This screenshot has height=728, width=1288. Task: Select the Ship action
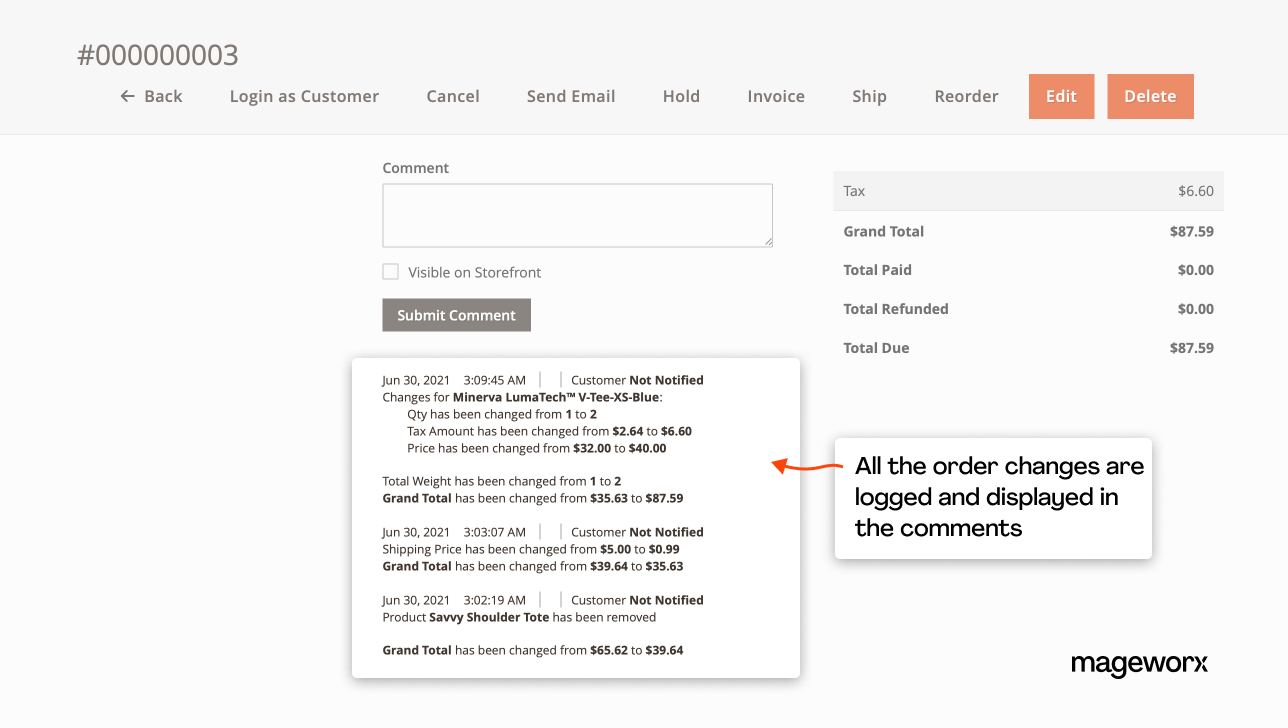pos(869,96)
